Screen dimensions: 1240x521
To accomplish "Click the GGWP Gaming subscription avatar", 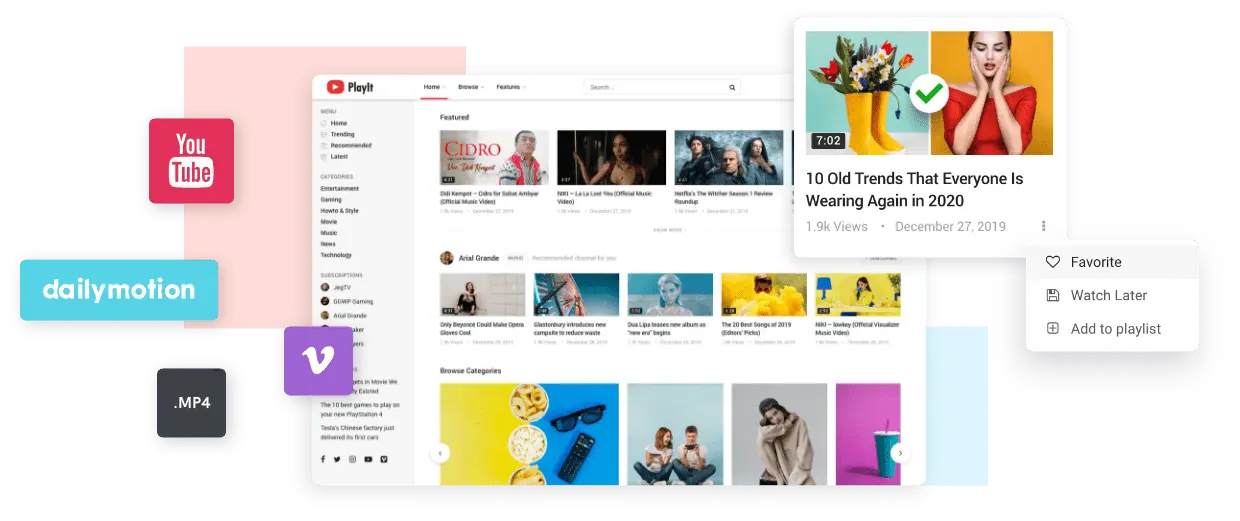I will pyautogui.click(x=325, y=301).
